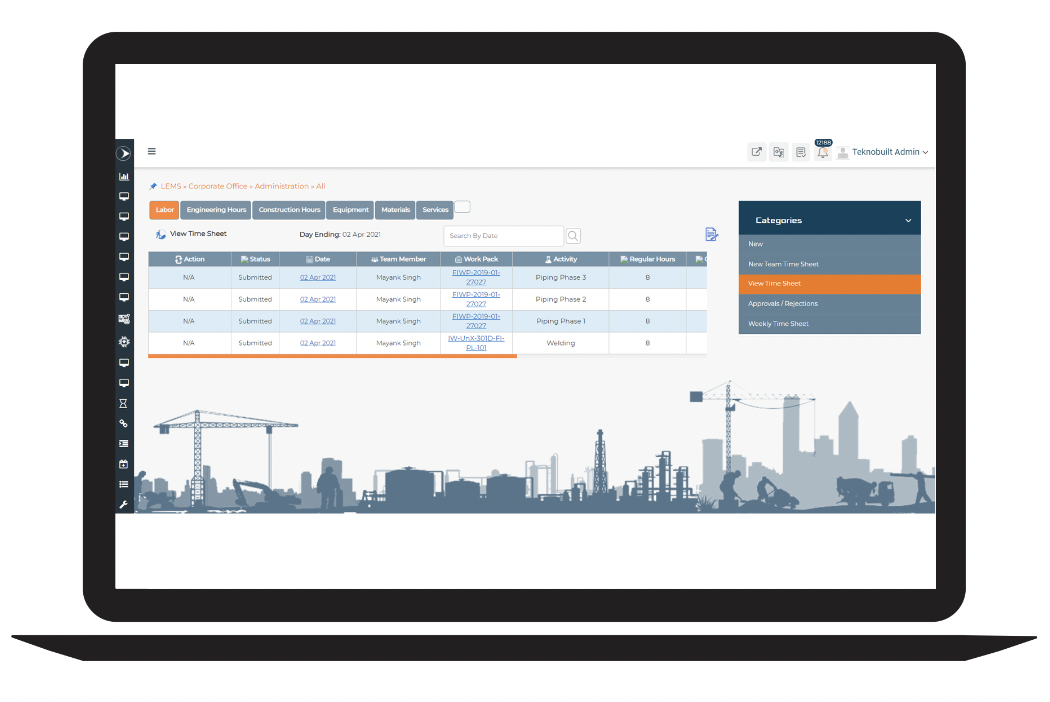
Task: Click the external link share icon
Action: click(x=756, y=152)
